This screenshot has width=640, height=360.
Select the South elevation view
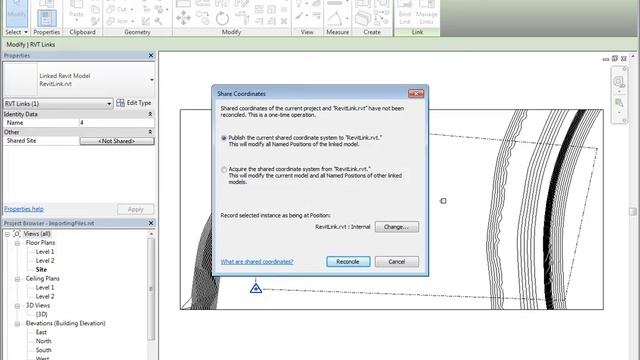(43, 351)
